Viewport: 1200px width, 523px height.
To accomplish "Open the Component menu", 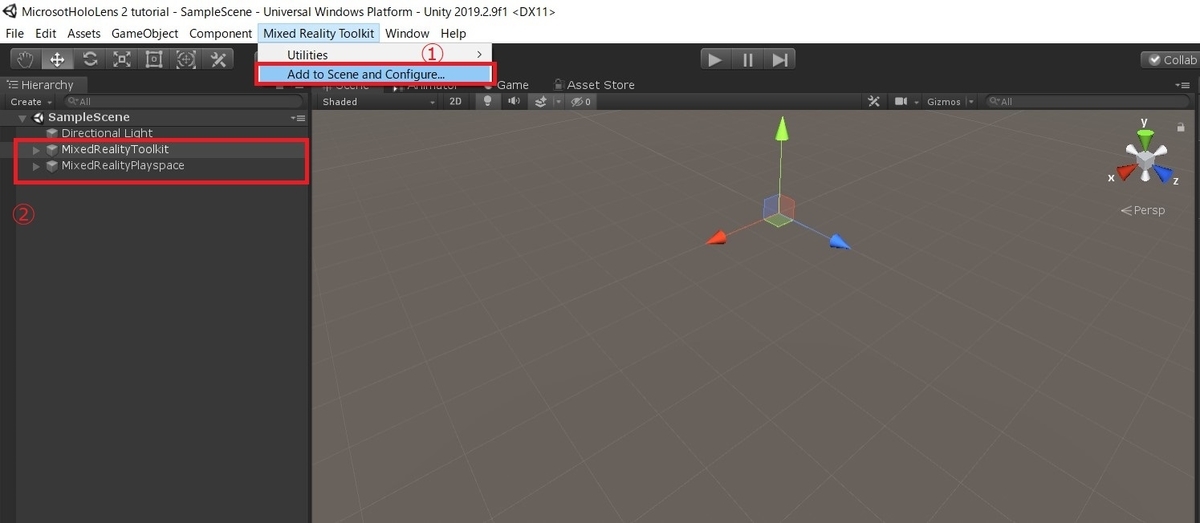I will (x=220, y=33).
